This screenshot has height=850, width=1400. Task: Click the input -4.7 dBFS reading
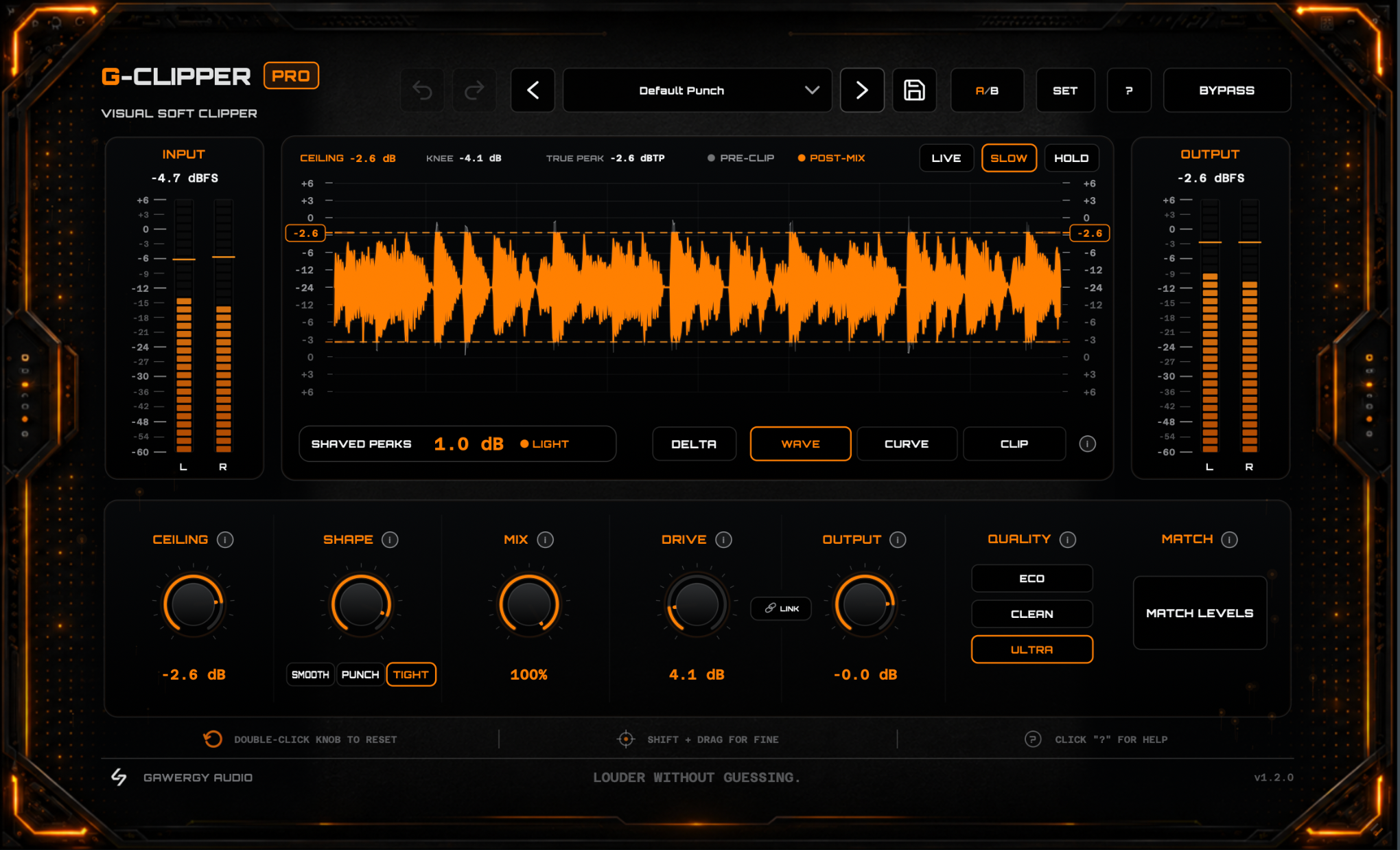tap(185, 178)
